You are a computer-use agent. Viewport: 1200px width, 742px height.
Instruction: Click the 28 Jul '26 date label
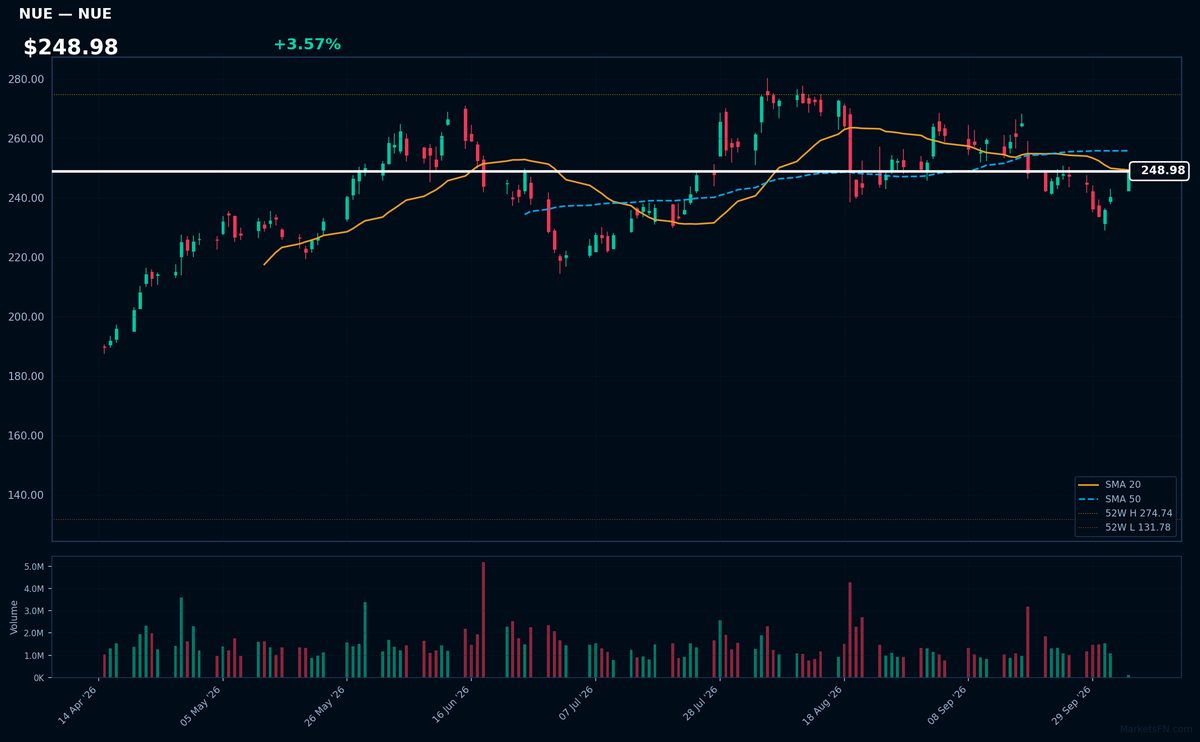[700, 705]
